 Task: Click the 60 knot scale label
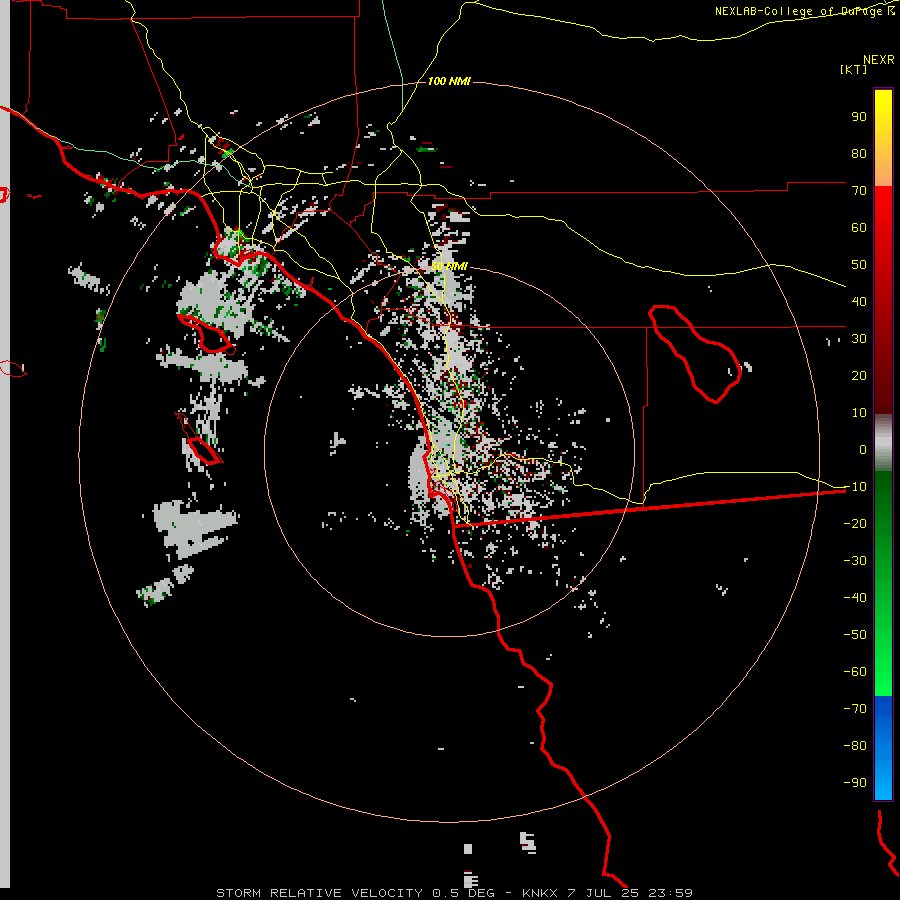(x=859, y=227)
